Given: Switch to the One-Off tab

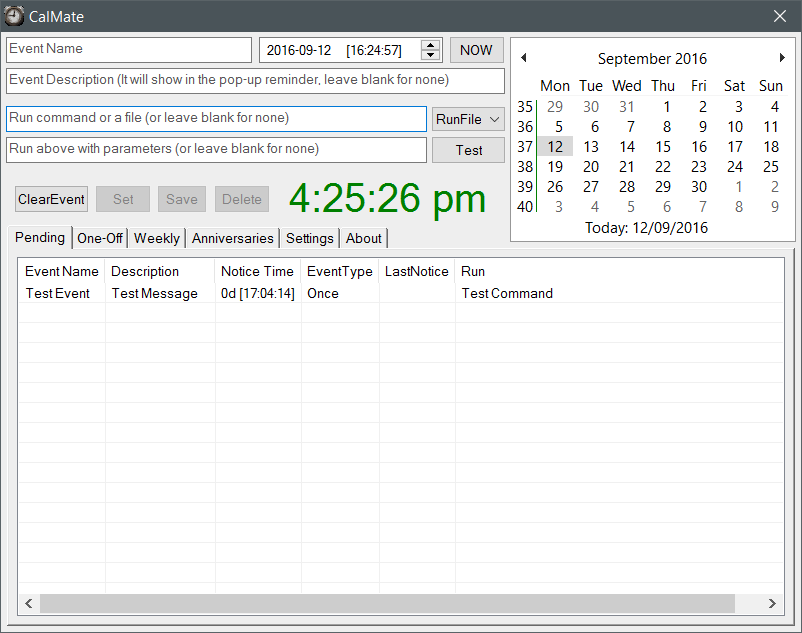Looking at the screenshot, I should tap(100, 238).
